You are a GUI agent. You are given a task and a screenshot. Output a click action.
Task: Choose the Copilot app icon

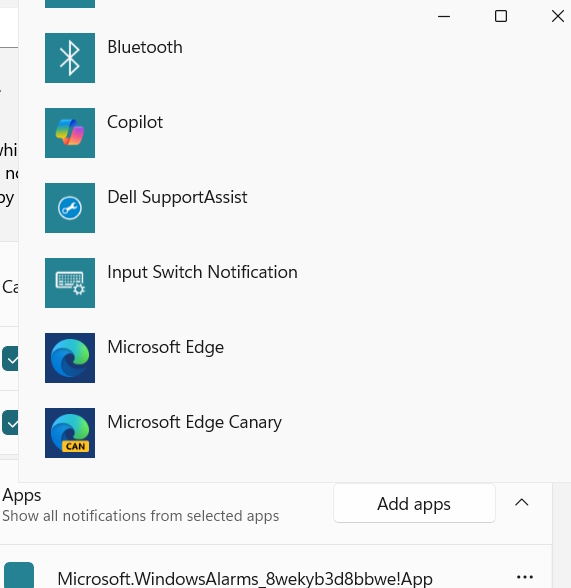(x=70, y=133)
